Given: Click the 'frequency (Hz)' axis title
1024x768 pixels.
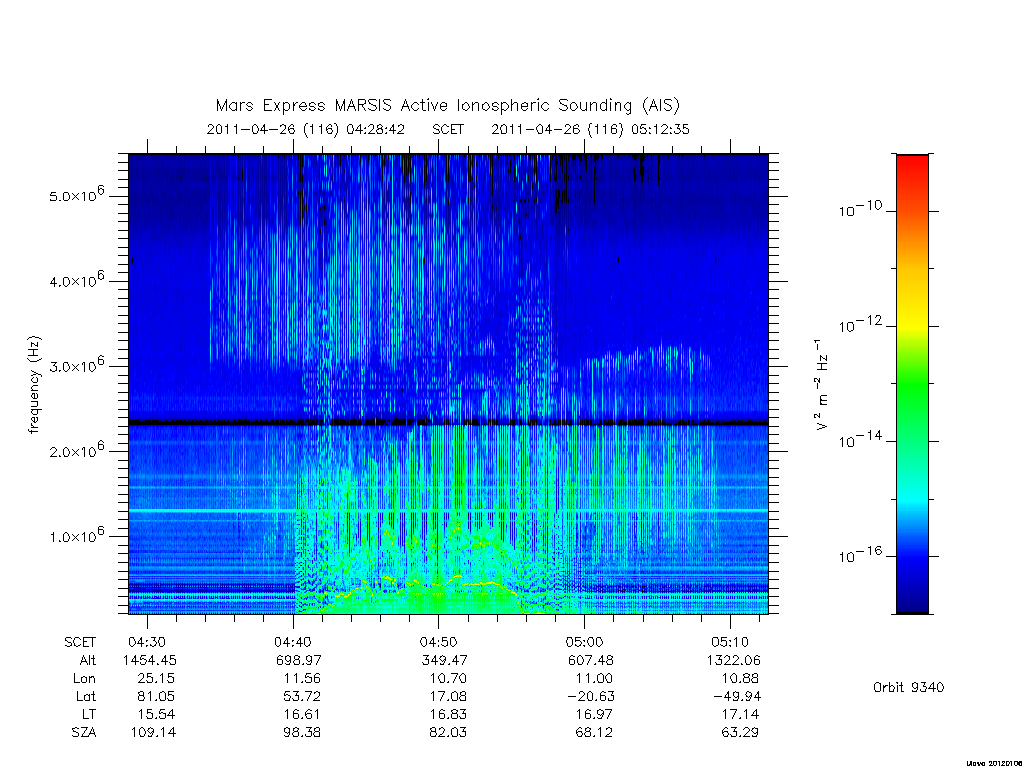Looking at the screenshot, I should click(34, 385).
